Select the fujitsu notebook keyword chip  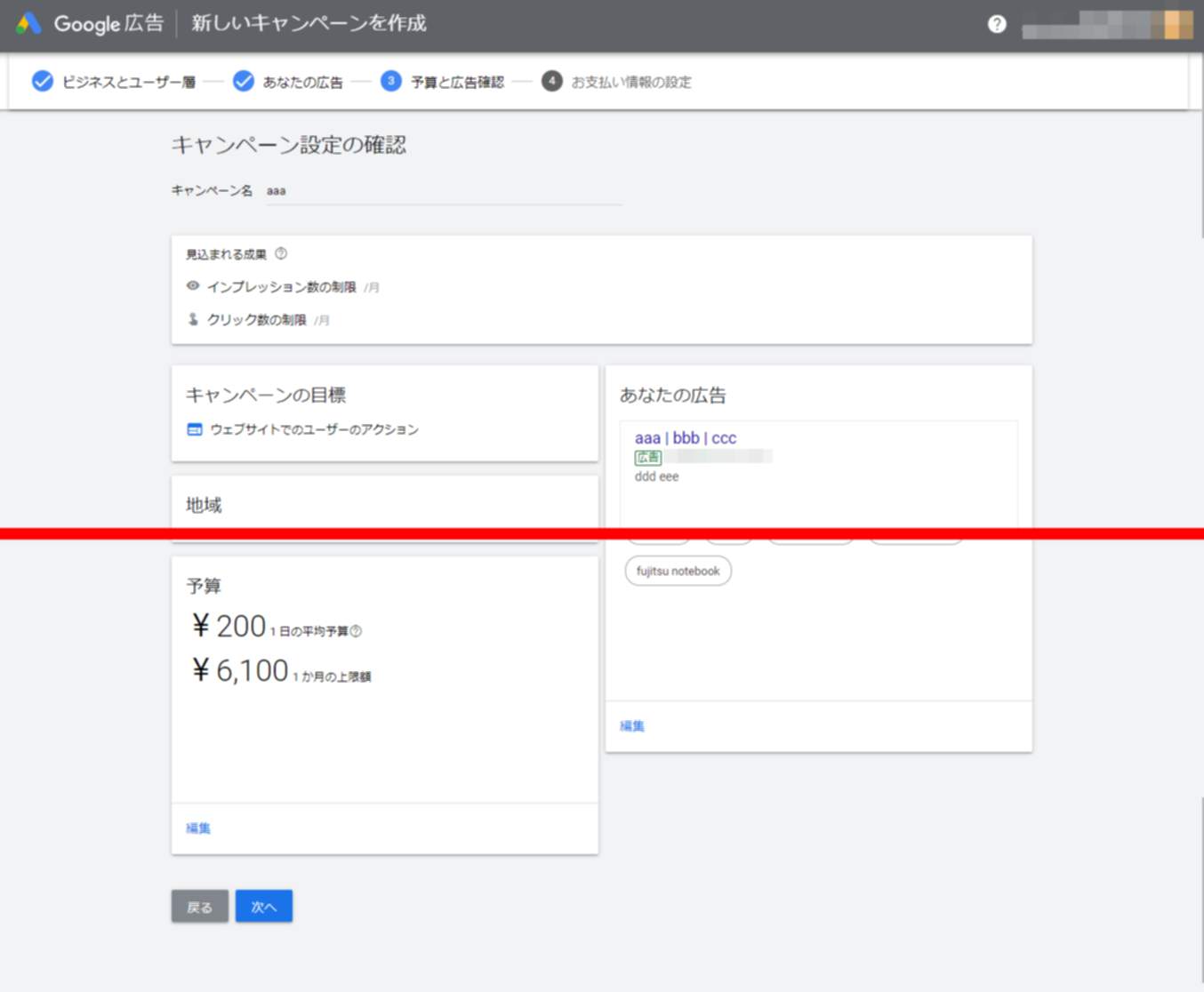(678, 571)
